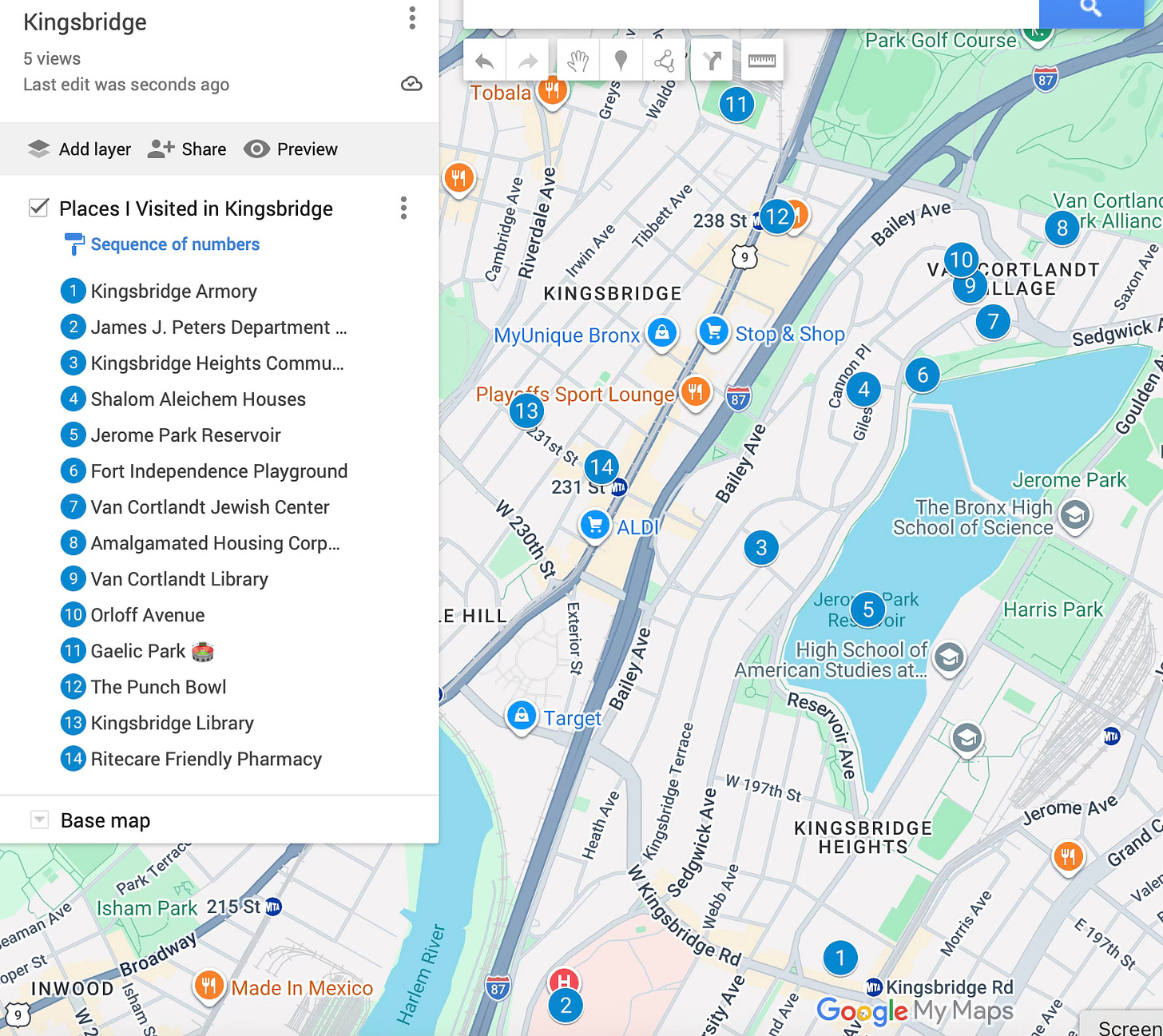Click the map search input field
The height and width of the screenshot is (1036, 1163).
click(x=751, y=12)
